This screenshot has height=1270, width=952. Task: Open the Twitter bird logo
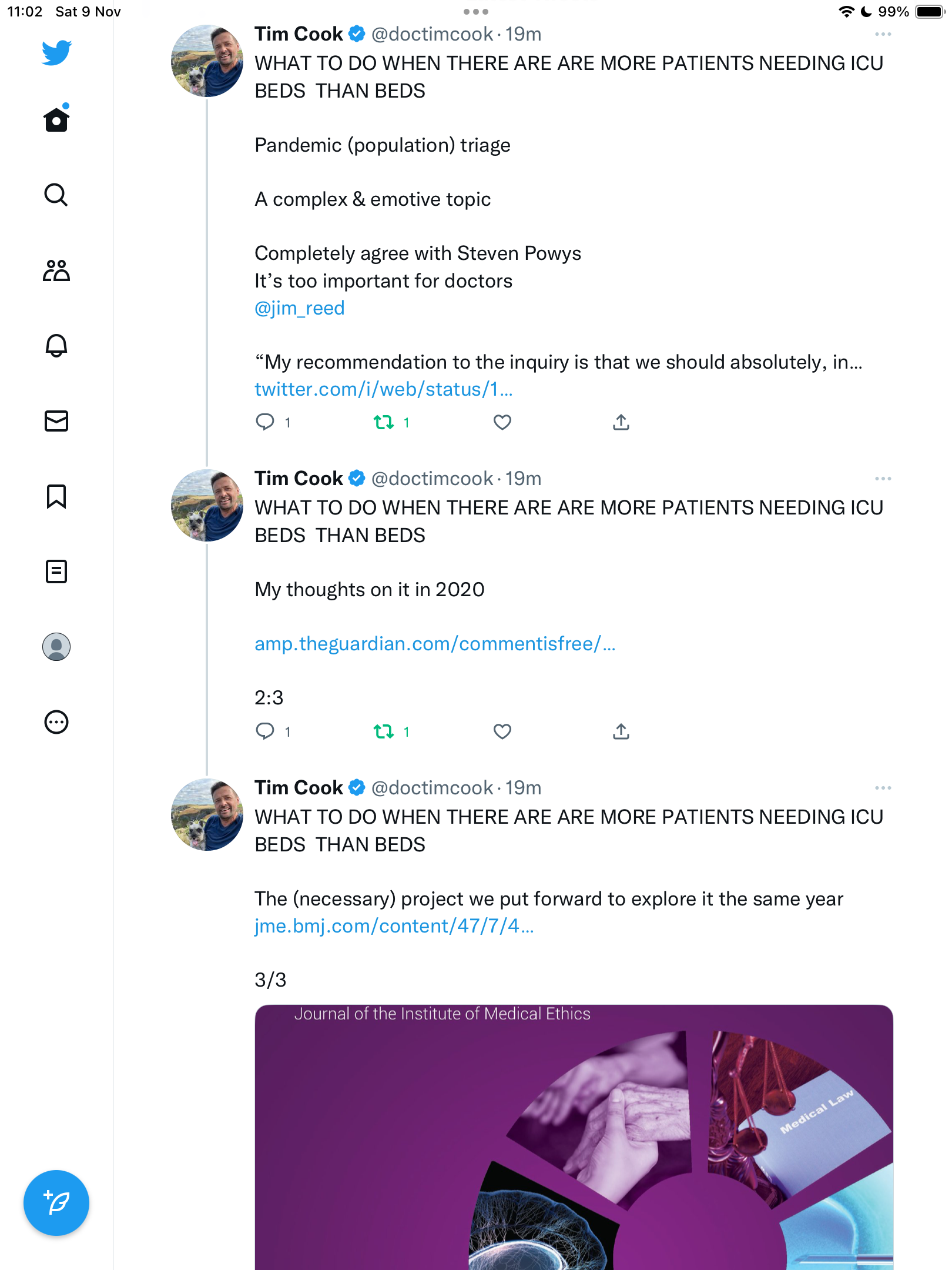pyautogui.click(x=56, y=53)
